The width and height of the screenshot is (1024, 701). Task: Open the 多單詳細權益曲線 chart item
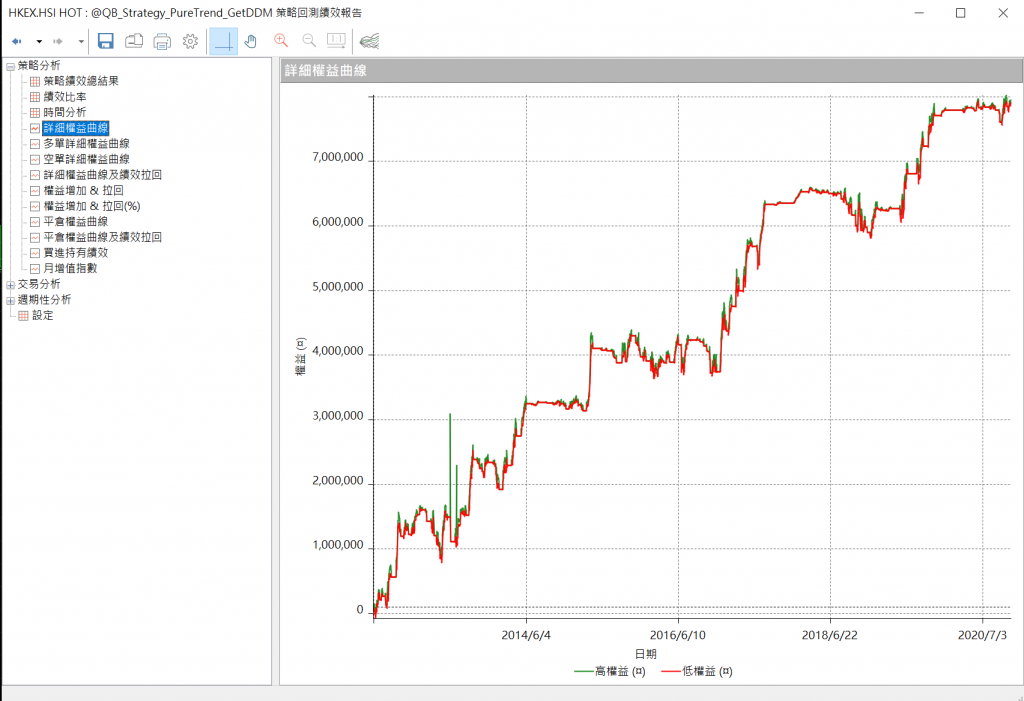[86, 143]
